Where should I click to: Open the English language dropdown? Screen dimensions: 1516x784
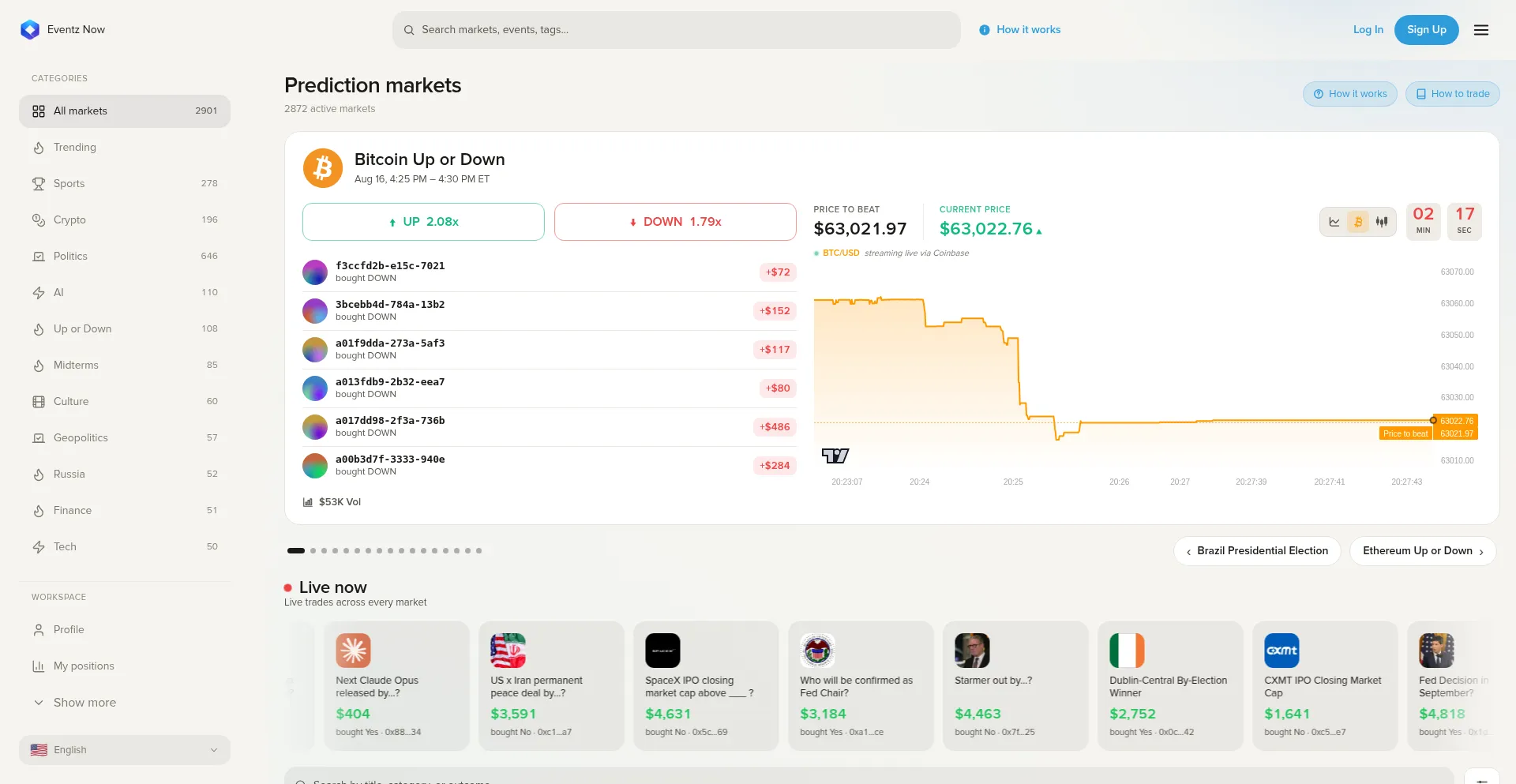coord(125,750)
